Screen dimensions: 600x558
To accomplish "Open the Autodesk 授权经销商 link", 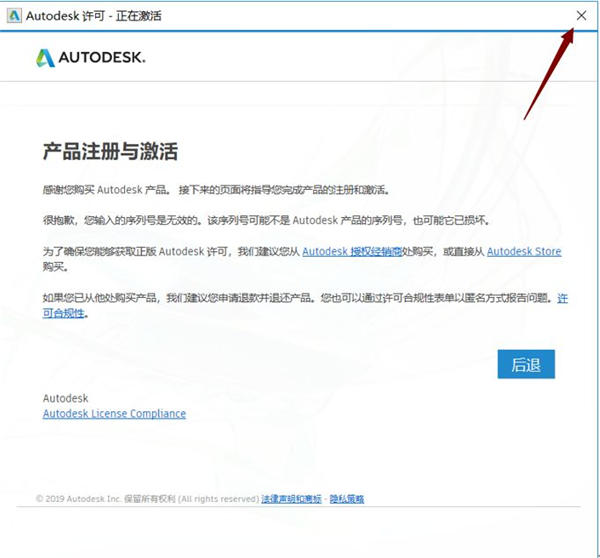I will pyautogui.click(x=352, y=251).
